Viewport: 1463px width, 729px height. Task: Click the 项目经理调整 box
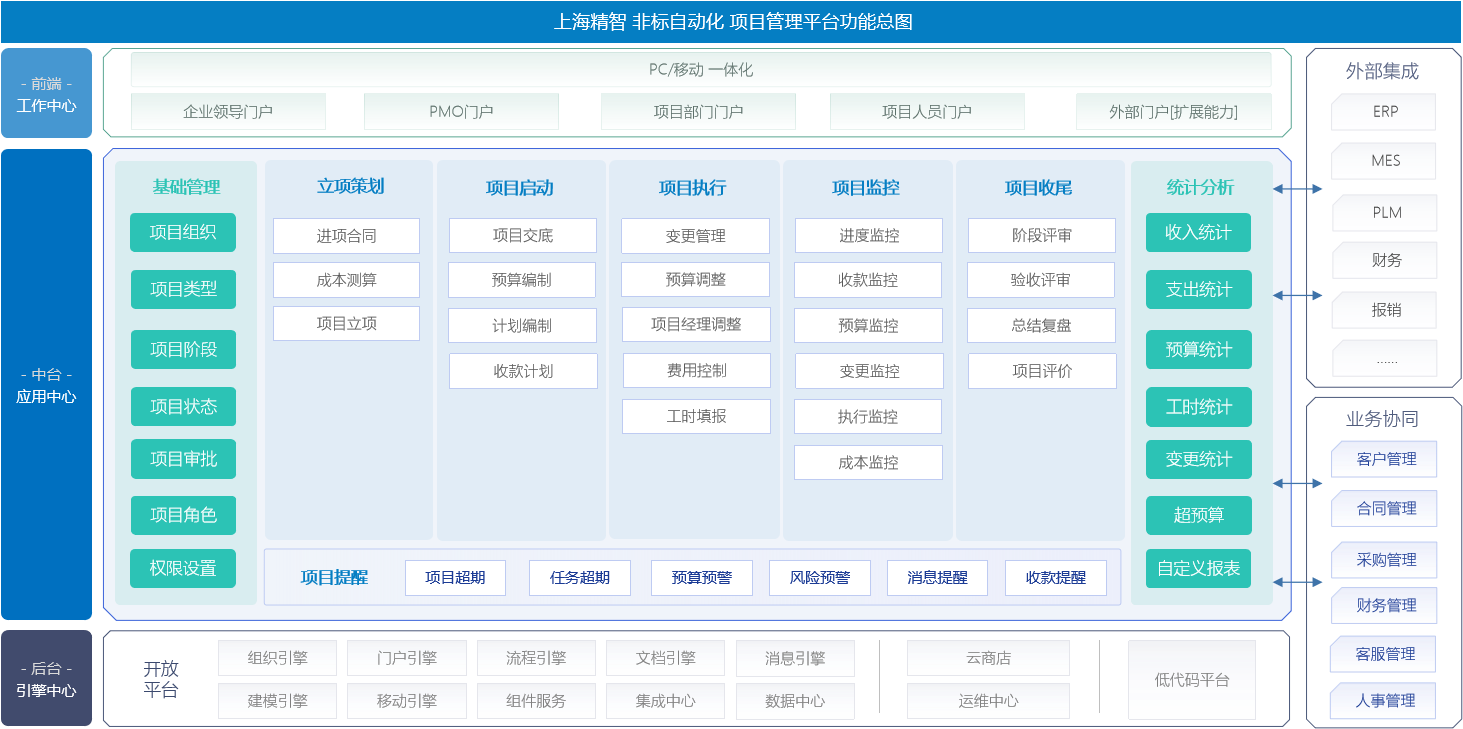[x=696, y=324]
